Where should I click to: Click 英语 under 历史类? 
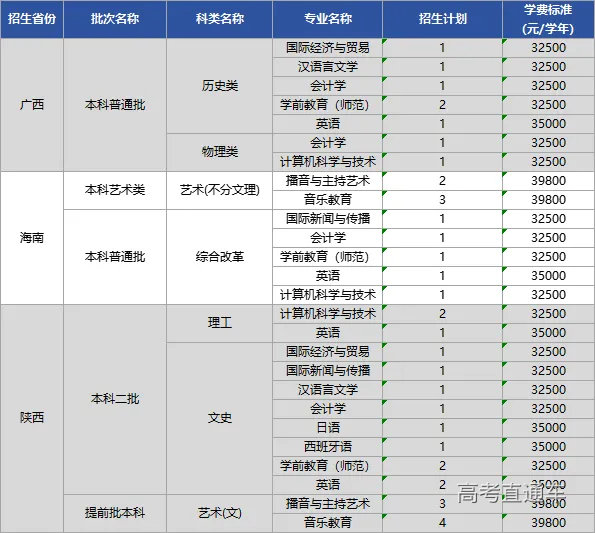[x=327, y=124]
